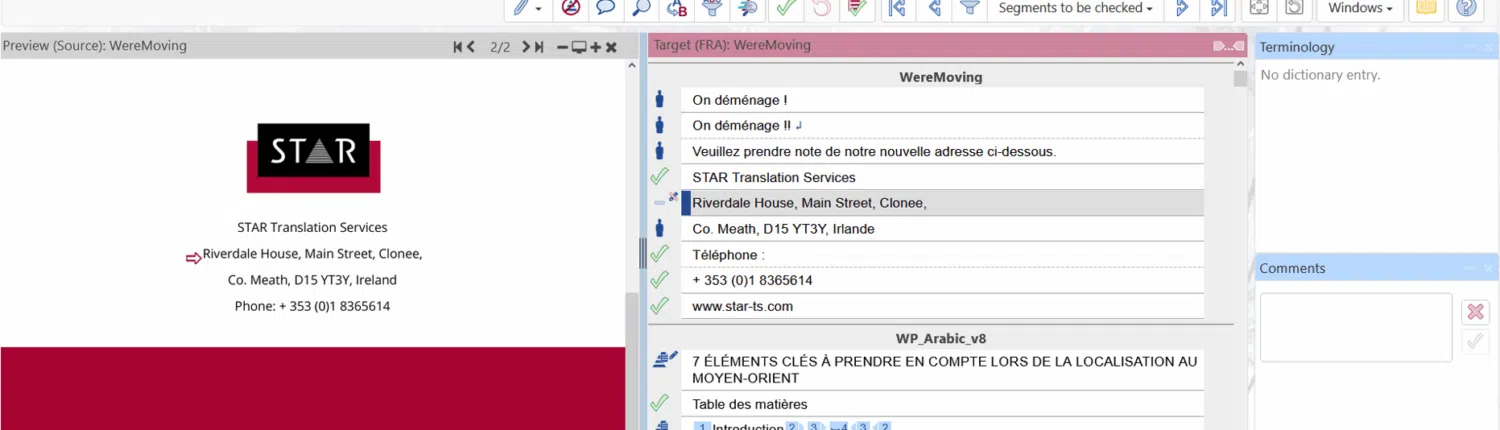Select segment 'STAR Translation Services' in target

[942, 177]
